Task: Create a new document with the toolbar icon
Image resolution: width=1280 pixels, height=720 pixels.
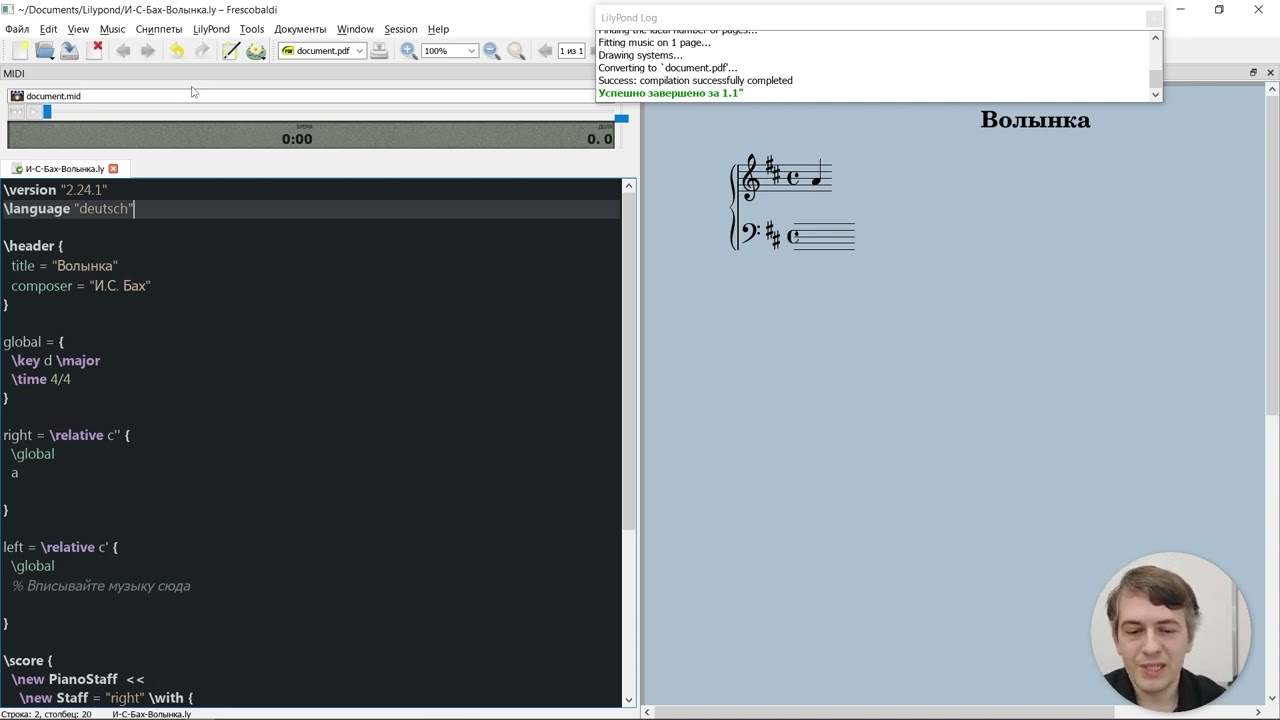Action: pyautogui.click(x=20, y=51)
